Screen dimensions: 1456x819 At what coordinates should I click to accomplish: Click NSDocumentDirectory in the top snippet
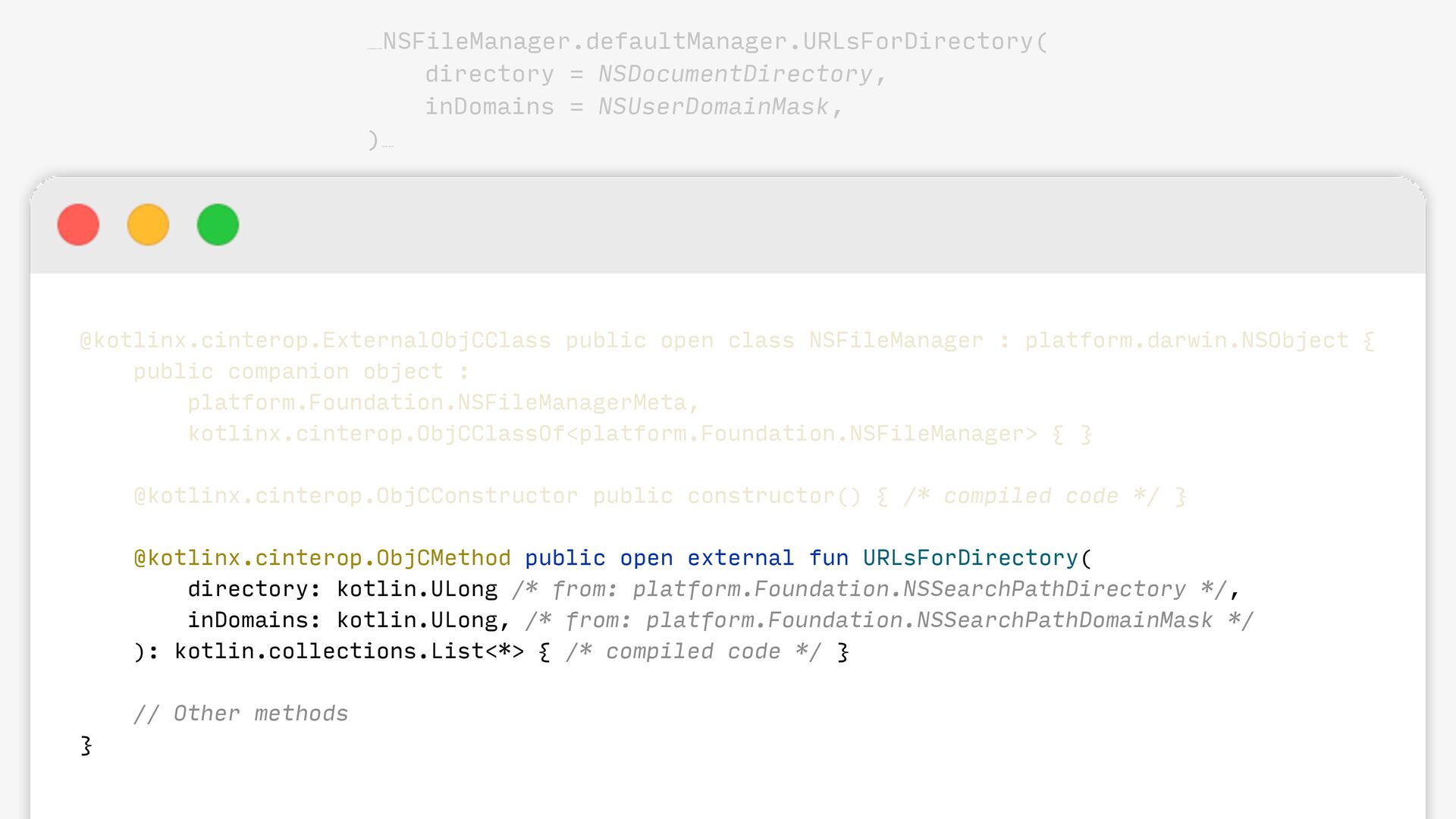pos(735,74)
